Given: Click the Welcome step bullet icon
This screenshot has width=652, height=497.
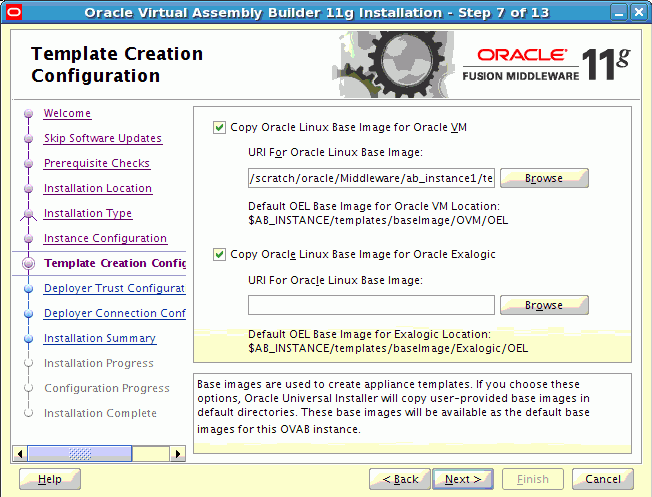Looking at the screenshot, I should click(28, 114).
